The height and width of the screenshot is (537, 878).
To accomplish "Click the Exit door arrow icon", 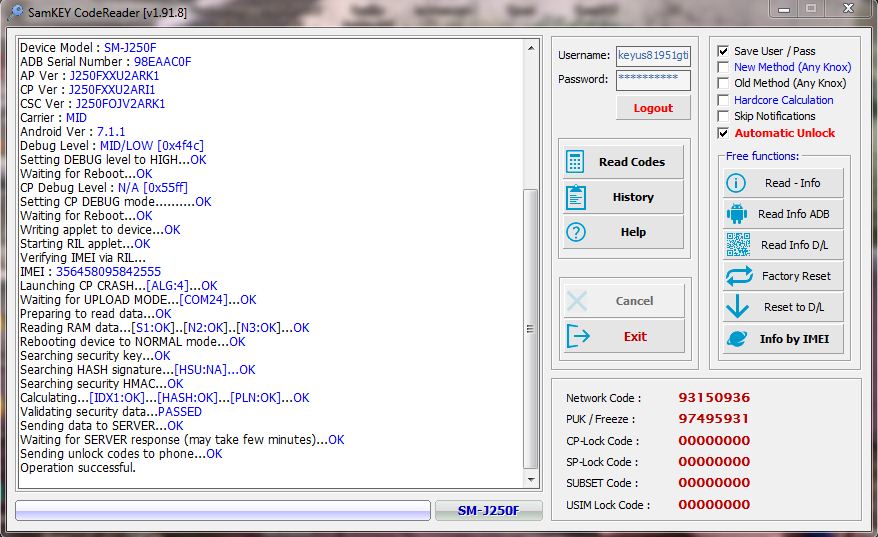I will pos(578,337).
